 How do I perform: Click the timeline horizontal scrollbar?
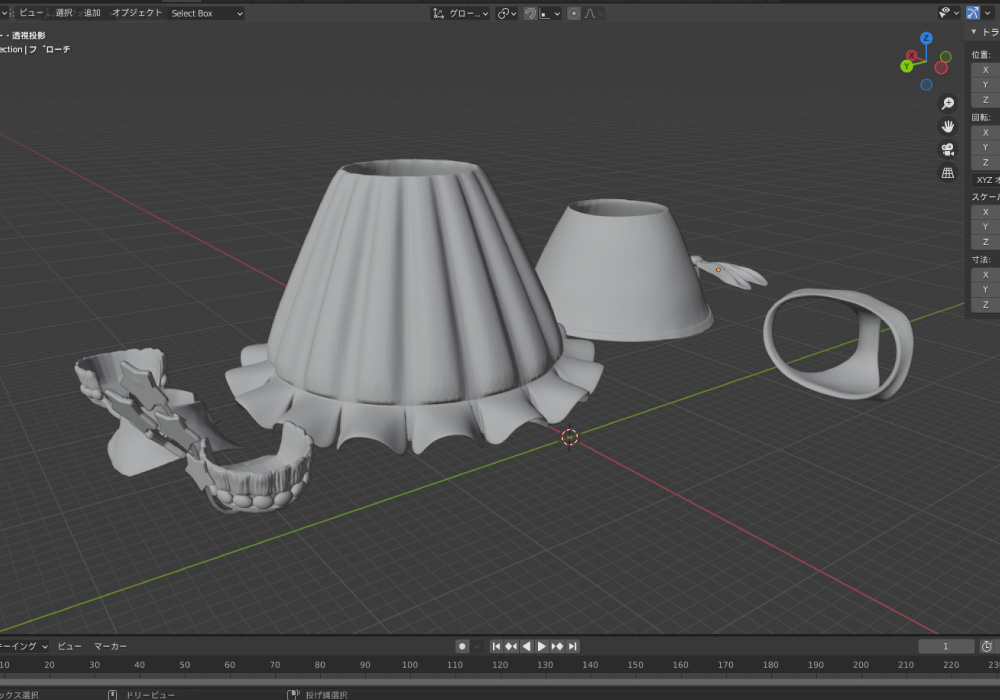pyautogui.click(x=500, y=682)
